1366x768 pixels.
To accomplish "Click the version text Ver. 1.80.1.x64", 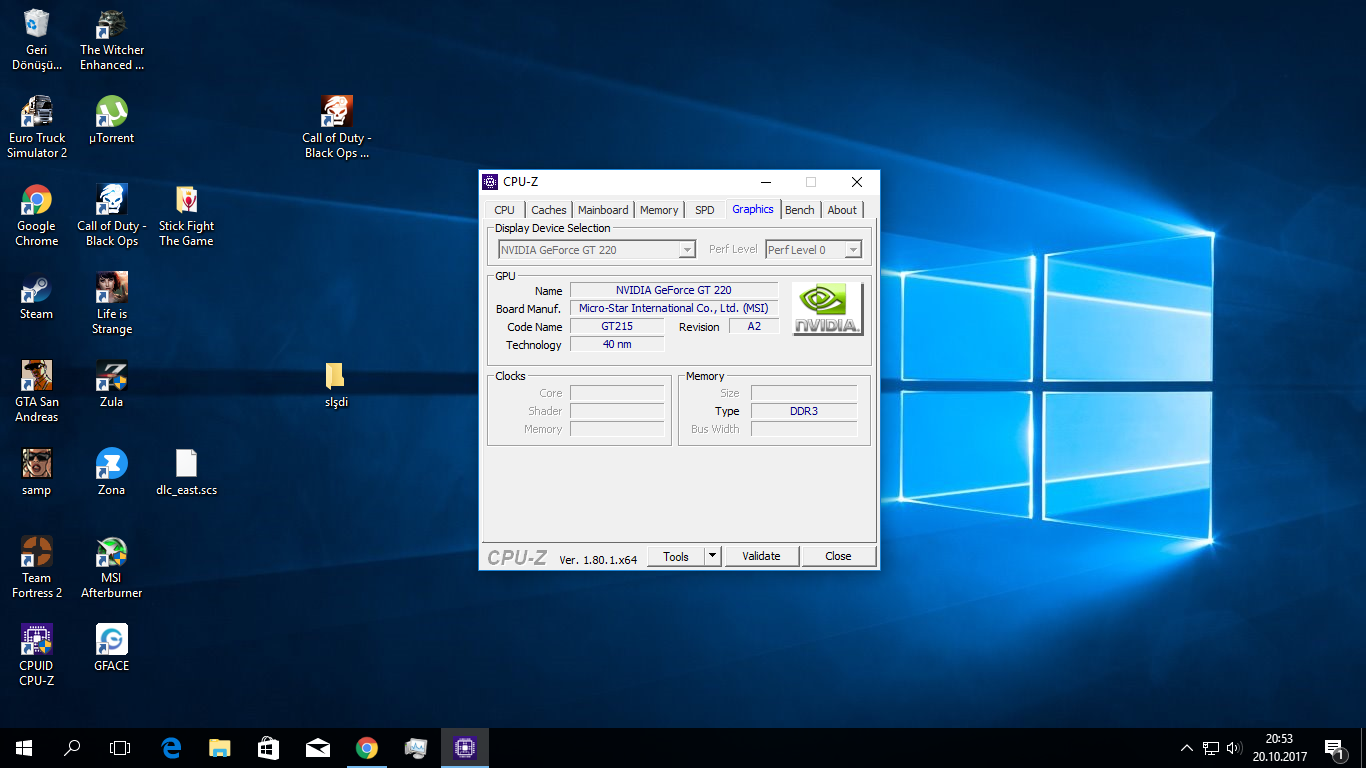I will pos(598,559).
